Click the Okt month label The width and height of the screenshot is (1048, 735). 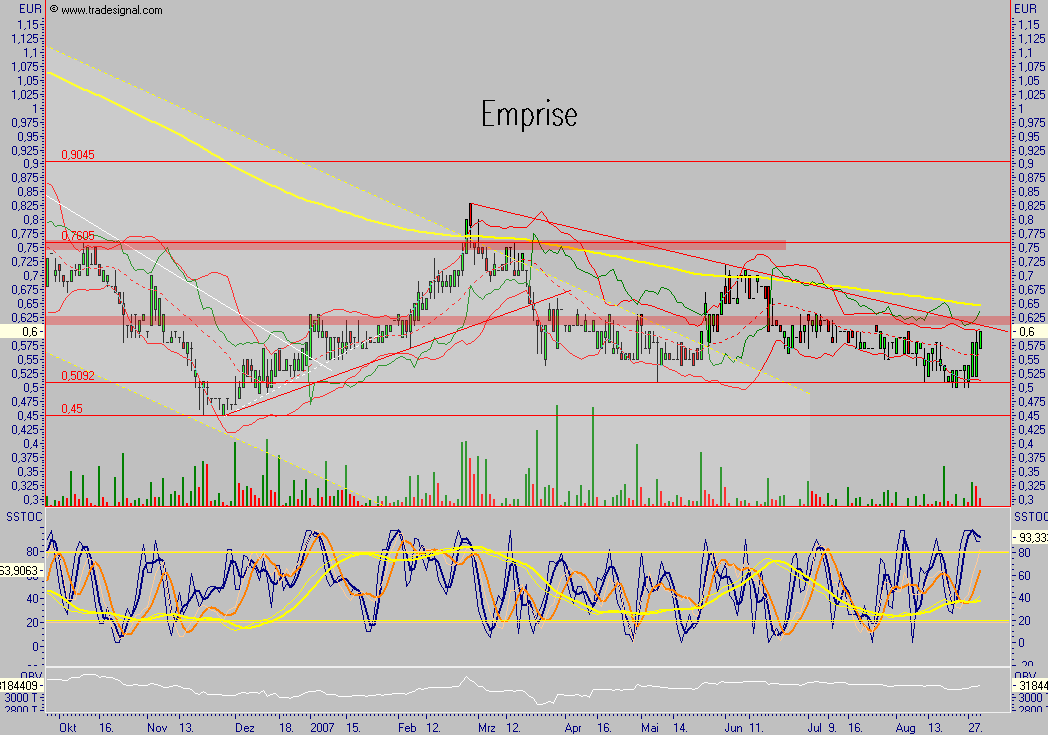tap(66, 728)
